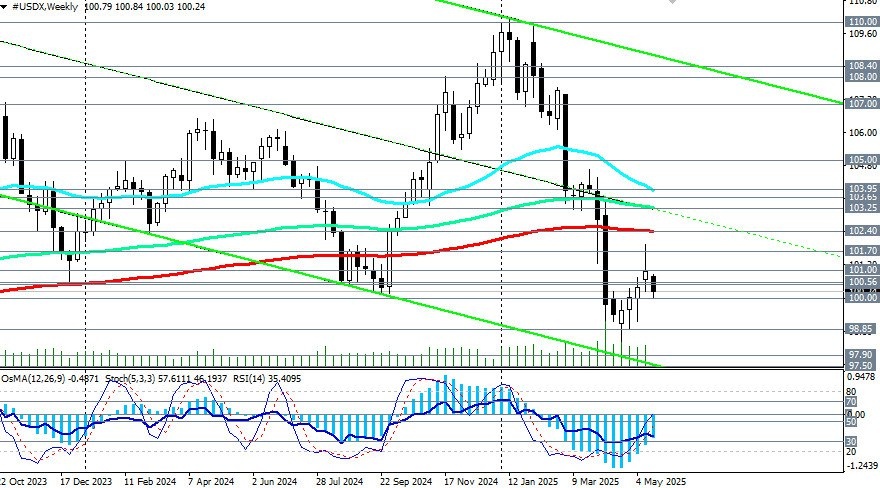Image resolution: width=880 pixels, height=488 pixels.
Task: Select the 103.25 price level label
Action: coord(861,208)
